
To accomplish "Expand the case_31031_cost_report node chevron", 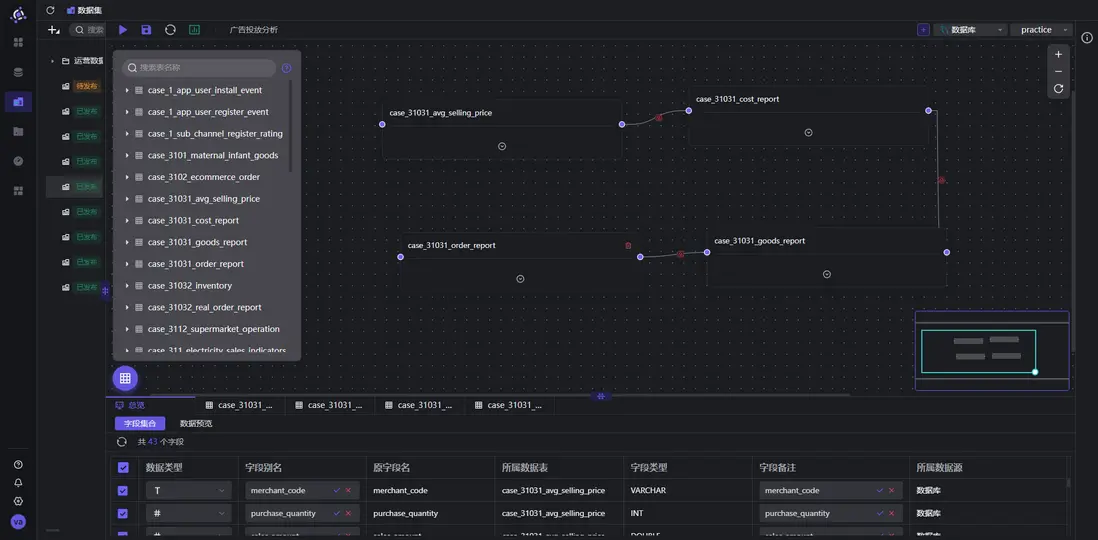I will (808, 132).
